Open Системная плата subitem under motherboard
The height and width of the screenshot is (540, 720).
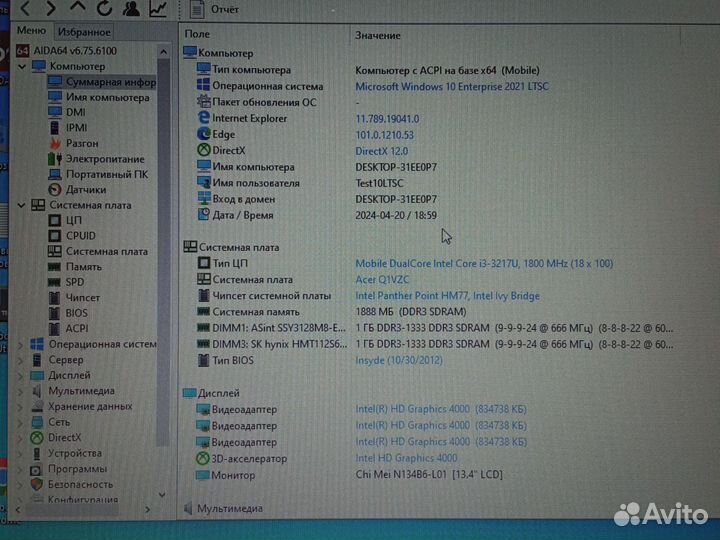[x=98, y=251]
